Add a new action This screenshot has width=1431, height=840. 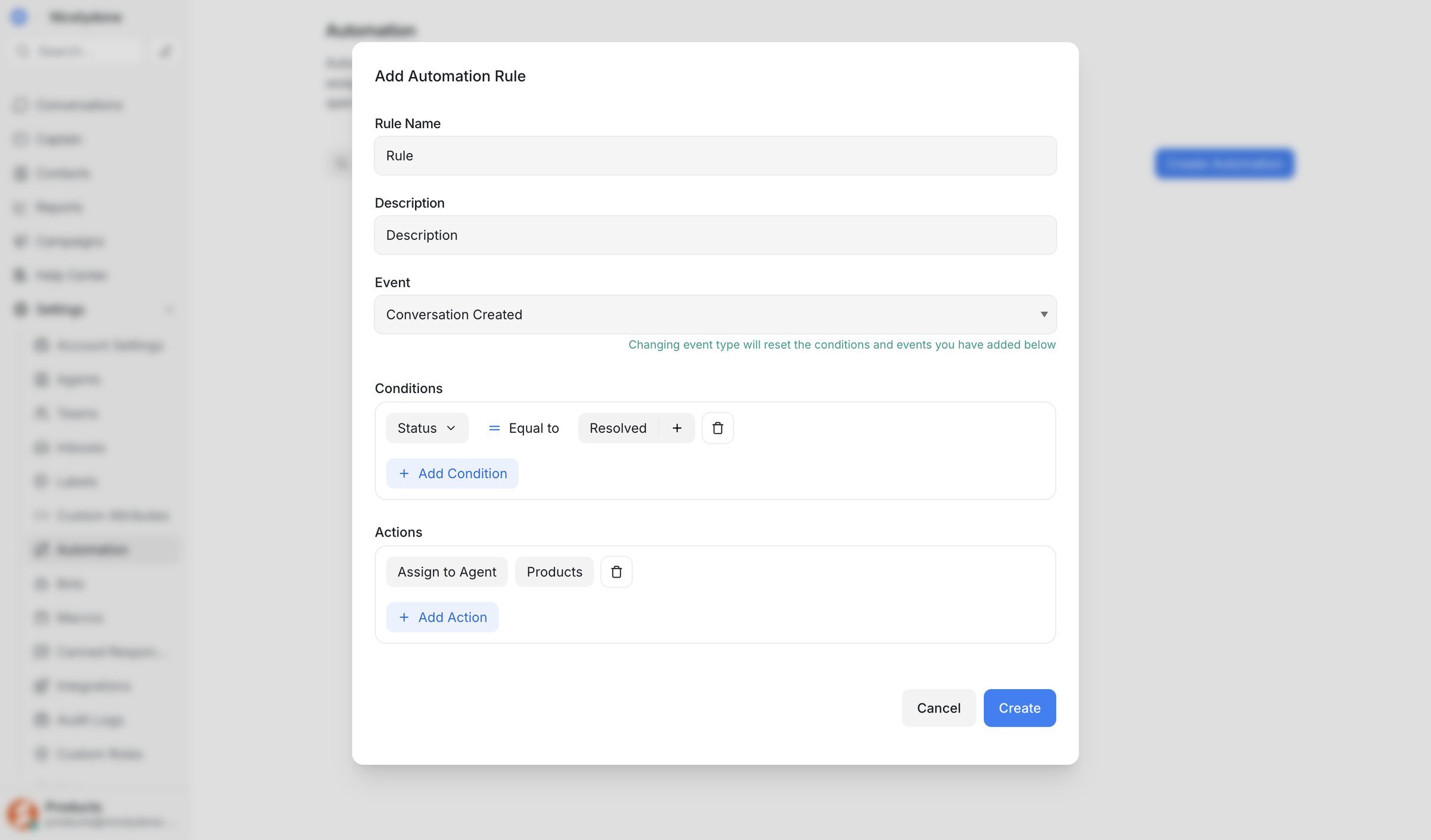pyautogui.click(x=442, y=617)
